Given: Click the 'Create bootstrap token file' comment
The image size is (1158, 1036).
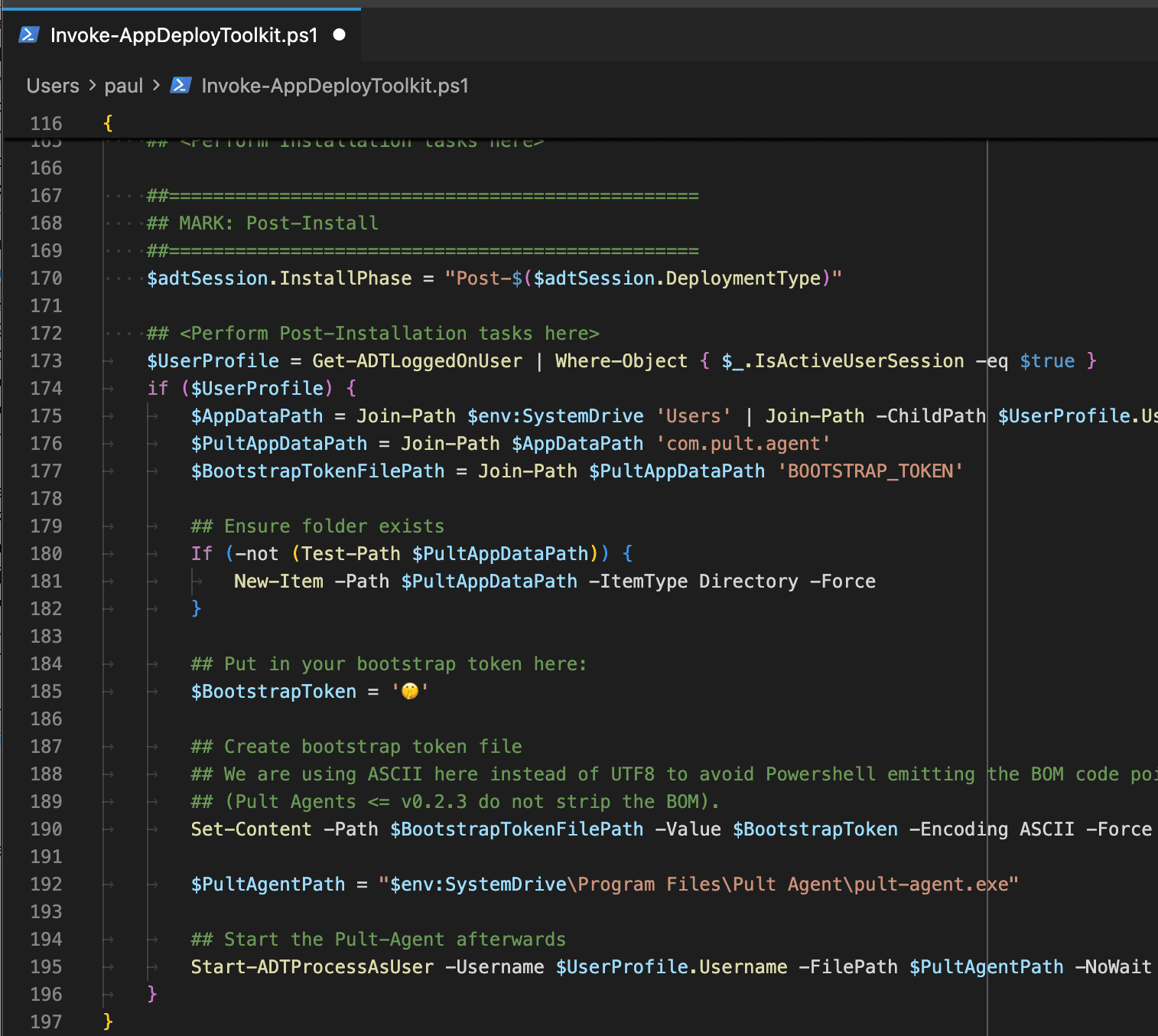Looking at the screenshot, I should coord(356,747).
